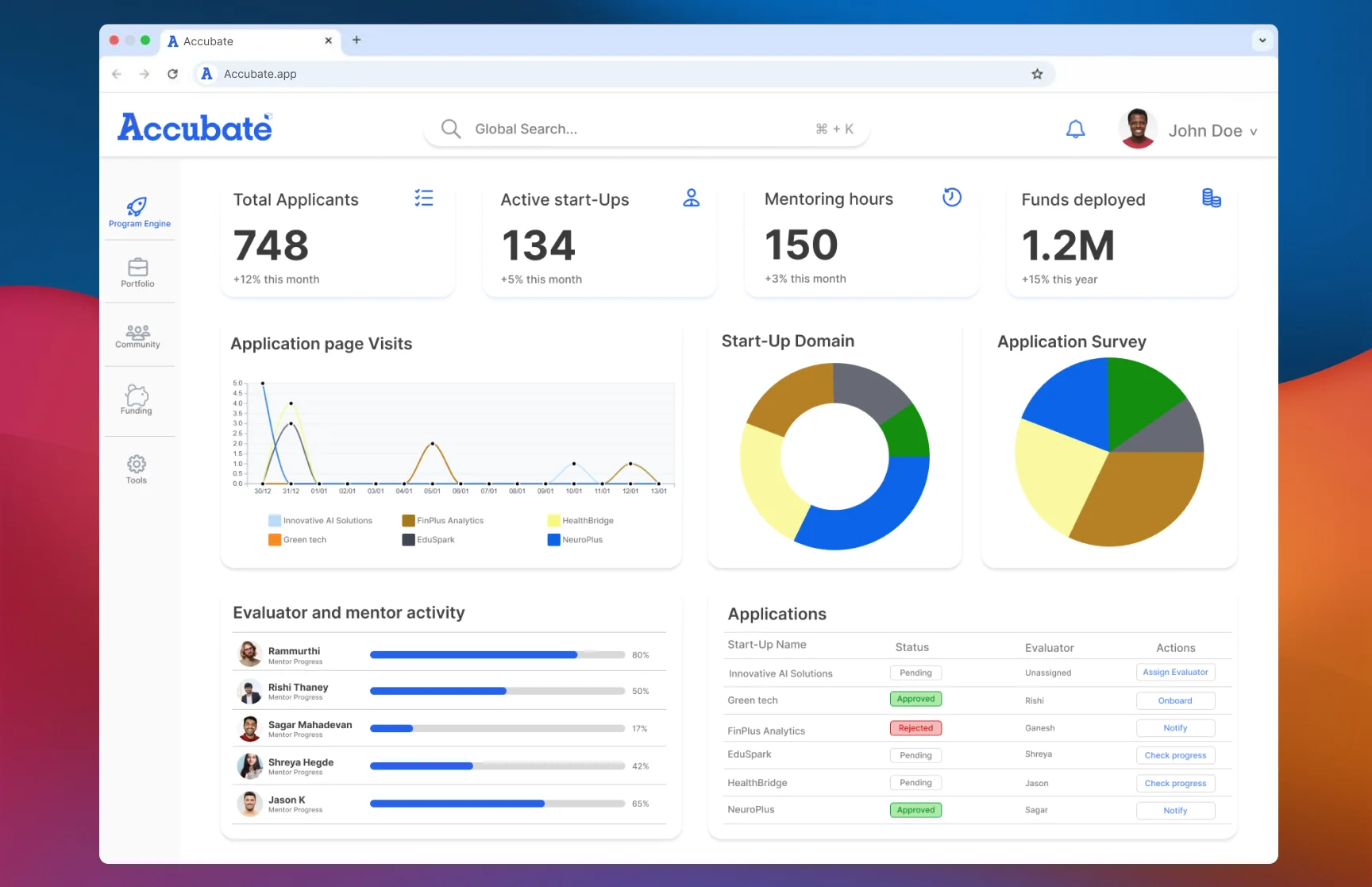Screen dimensions: 1372x887
Task: Click the Assign Evaluator button
Action: (1175, 673)
